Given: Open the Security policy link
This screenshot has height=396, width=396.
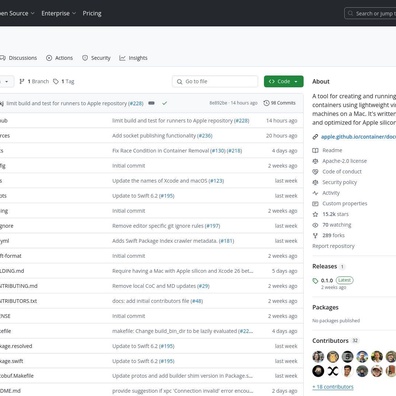Looking at the screenshot, I should 339,182.
